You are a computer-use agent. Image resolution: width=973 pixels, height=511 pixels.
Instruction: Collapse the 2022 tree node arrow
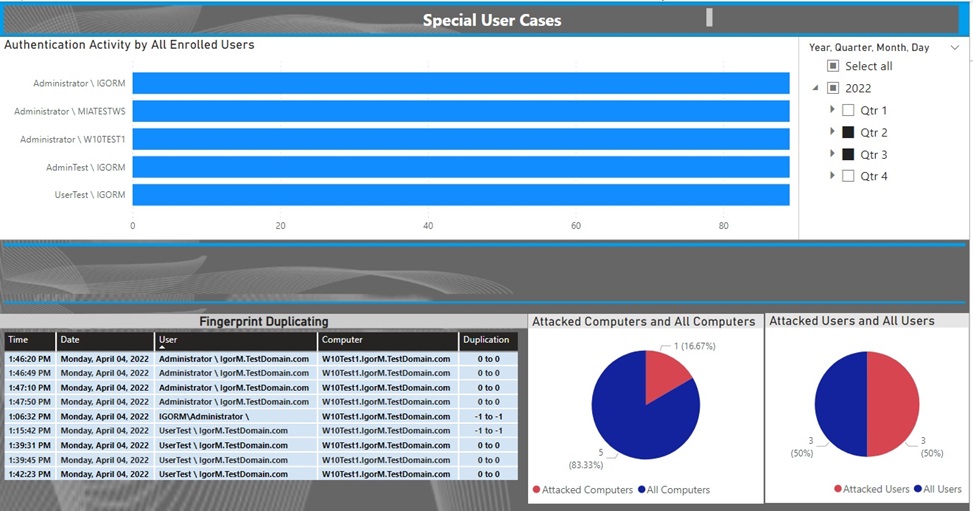[x=816, y=88]
